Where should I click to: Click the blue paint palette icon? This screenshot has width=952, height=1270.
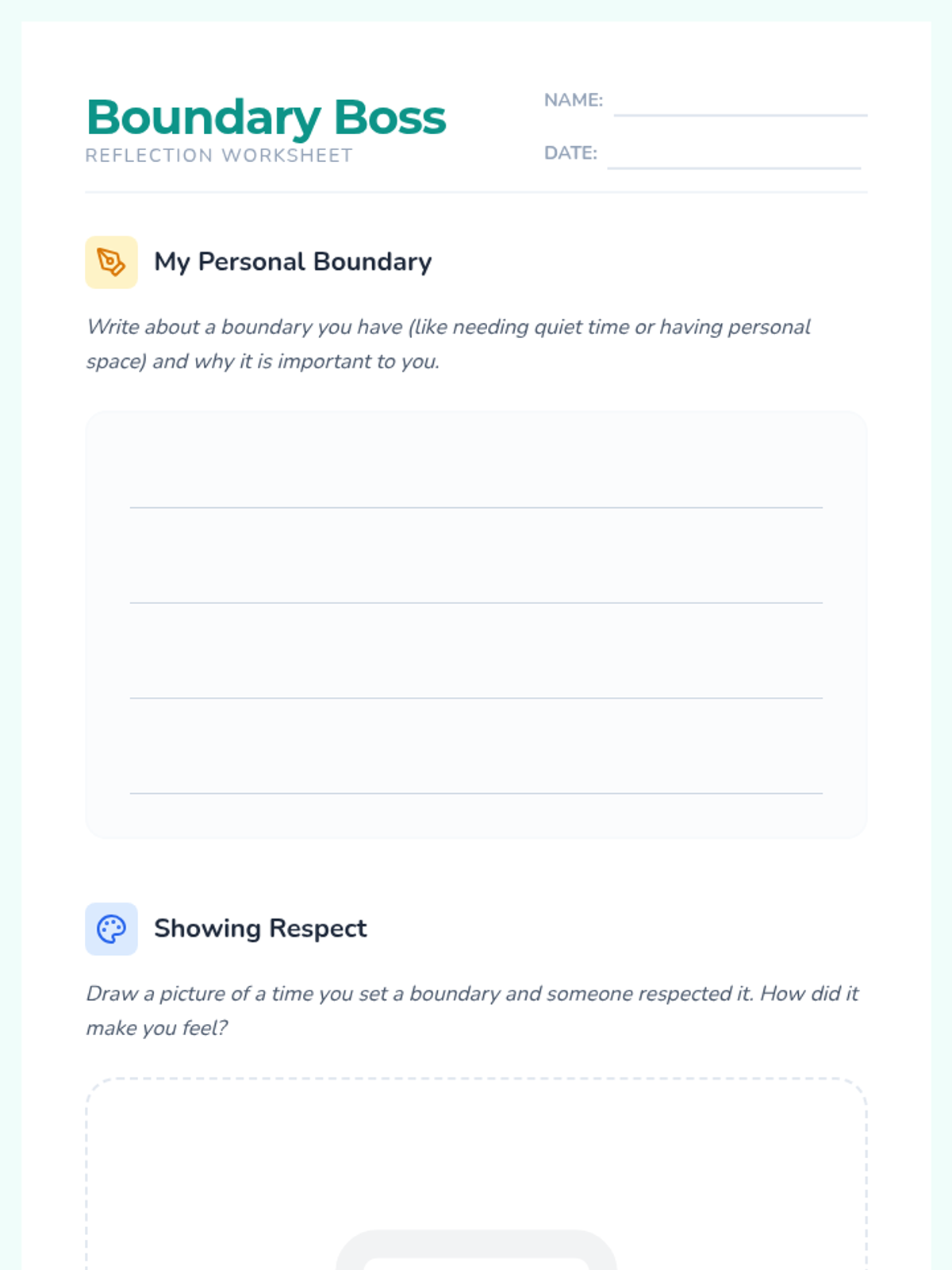pyautogui.click(x=111, y=929)
